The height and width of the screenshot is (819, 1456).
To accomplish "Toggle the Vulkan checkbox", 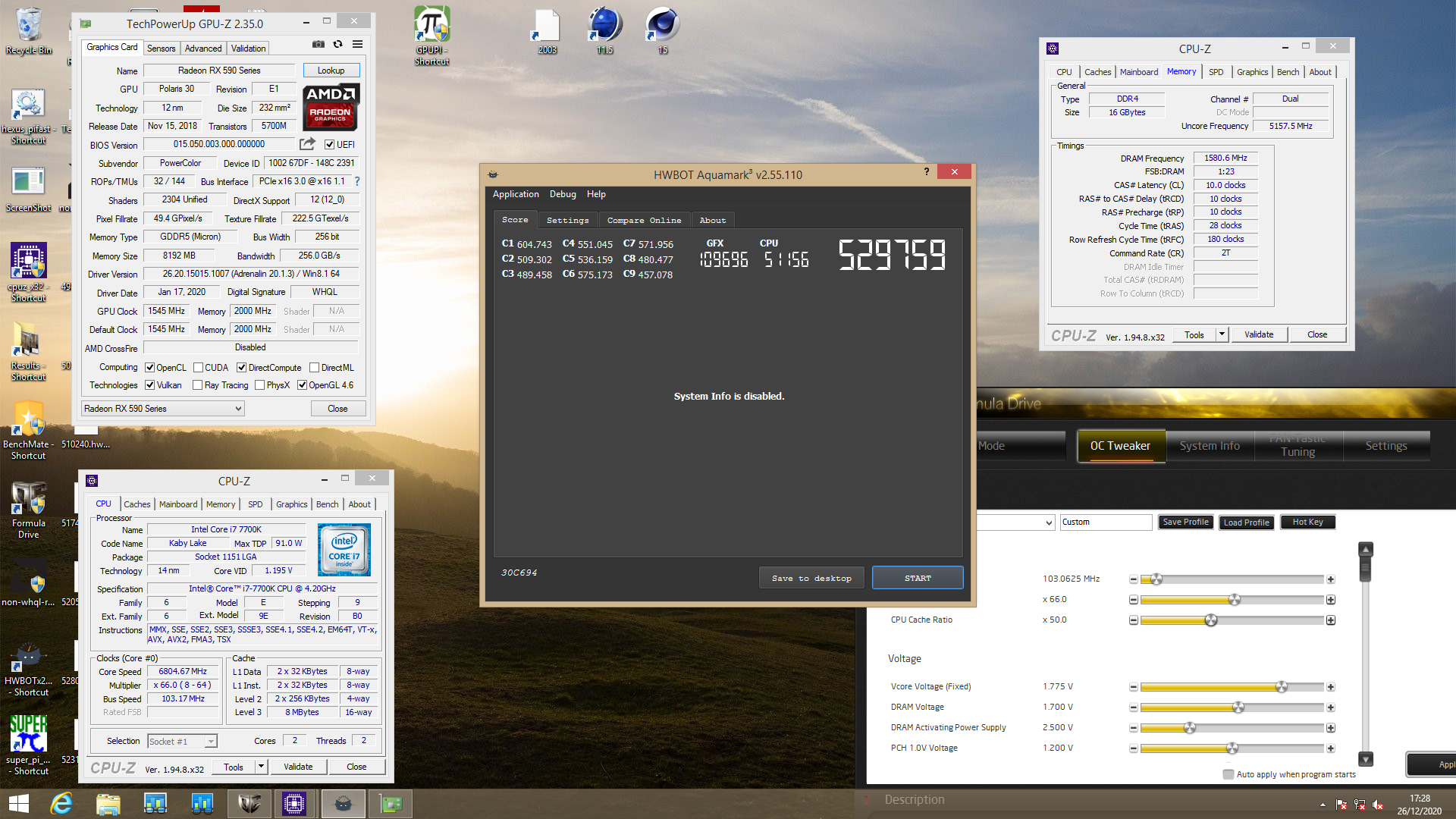I will [149, 385].
